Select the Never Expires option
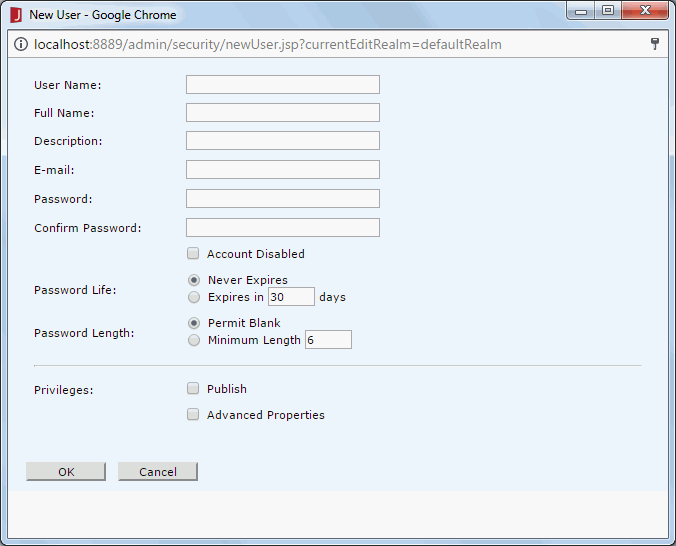The height and width of the screenshot is (546, 676). [194, 280]
